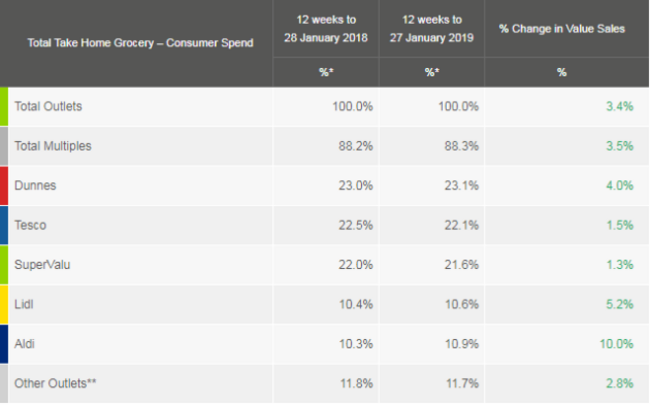
Task: Click the yellow Lidl color swatch
Action: [x=4, y=304]
